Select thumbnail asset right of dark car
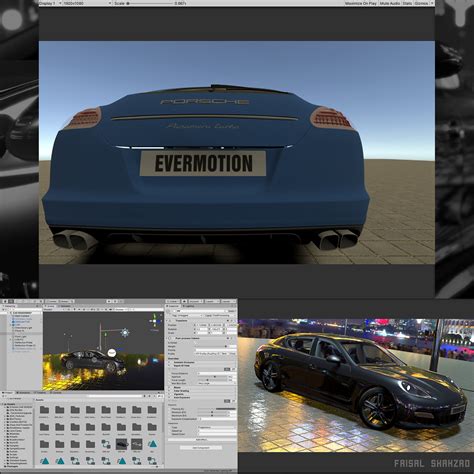 click(137, 444)
